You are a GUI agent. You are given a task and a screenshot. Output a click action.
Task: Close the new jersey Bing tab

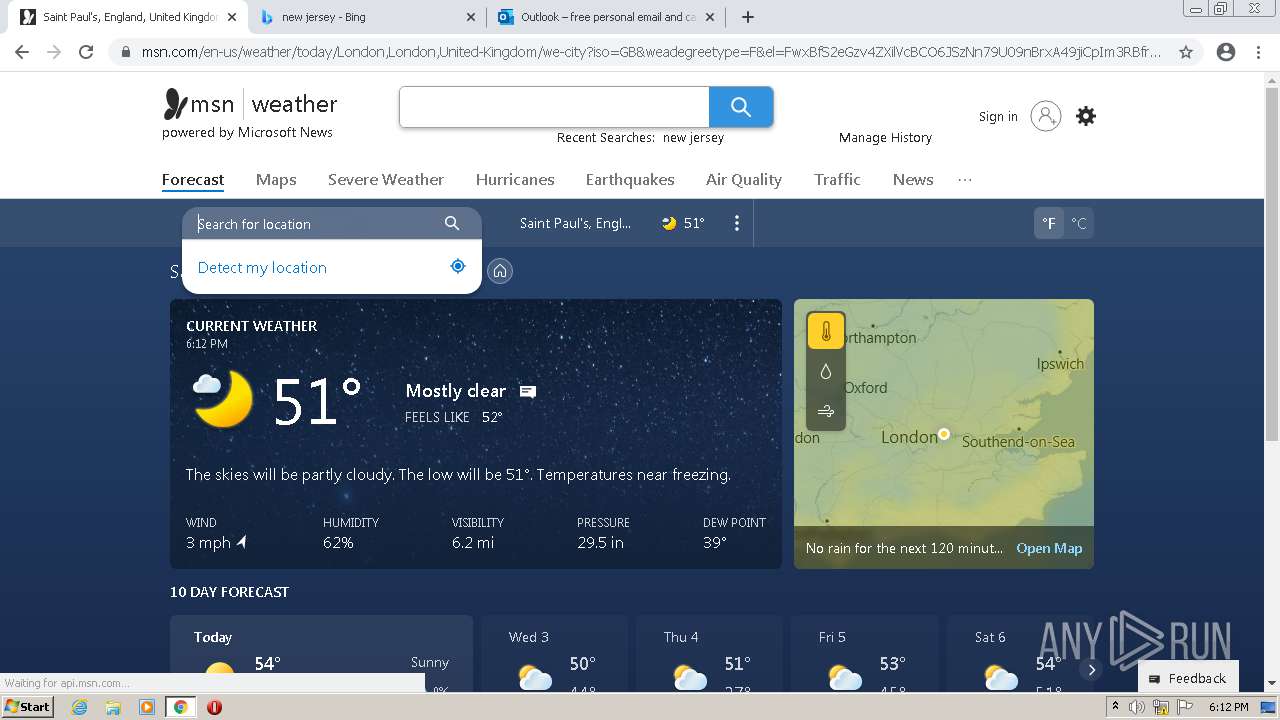(x=471, y=17)
